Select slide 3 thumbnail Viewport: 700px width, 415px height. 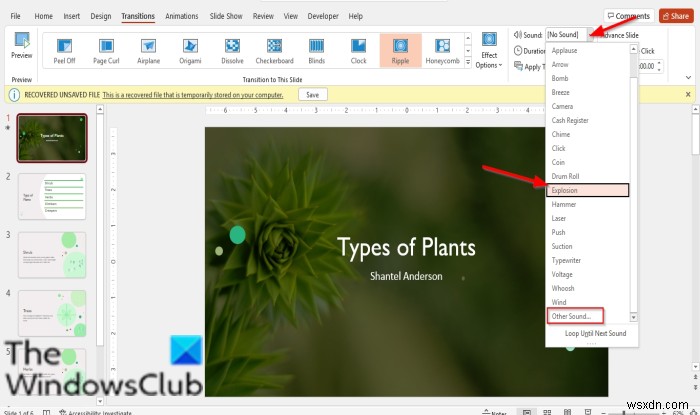(x=52, y=255)
